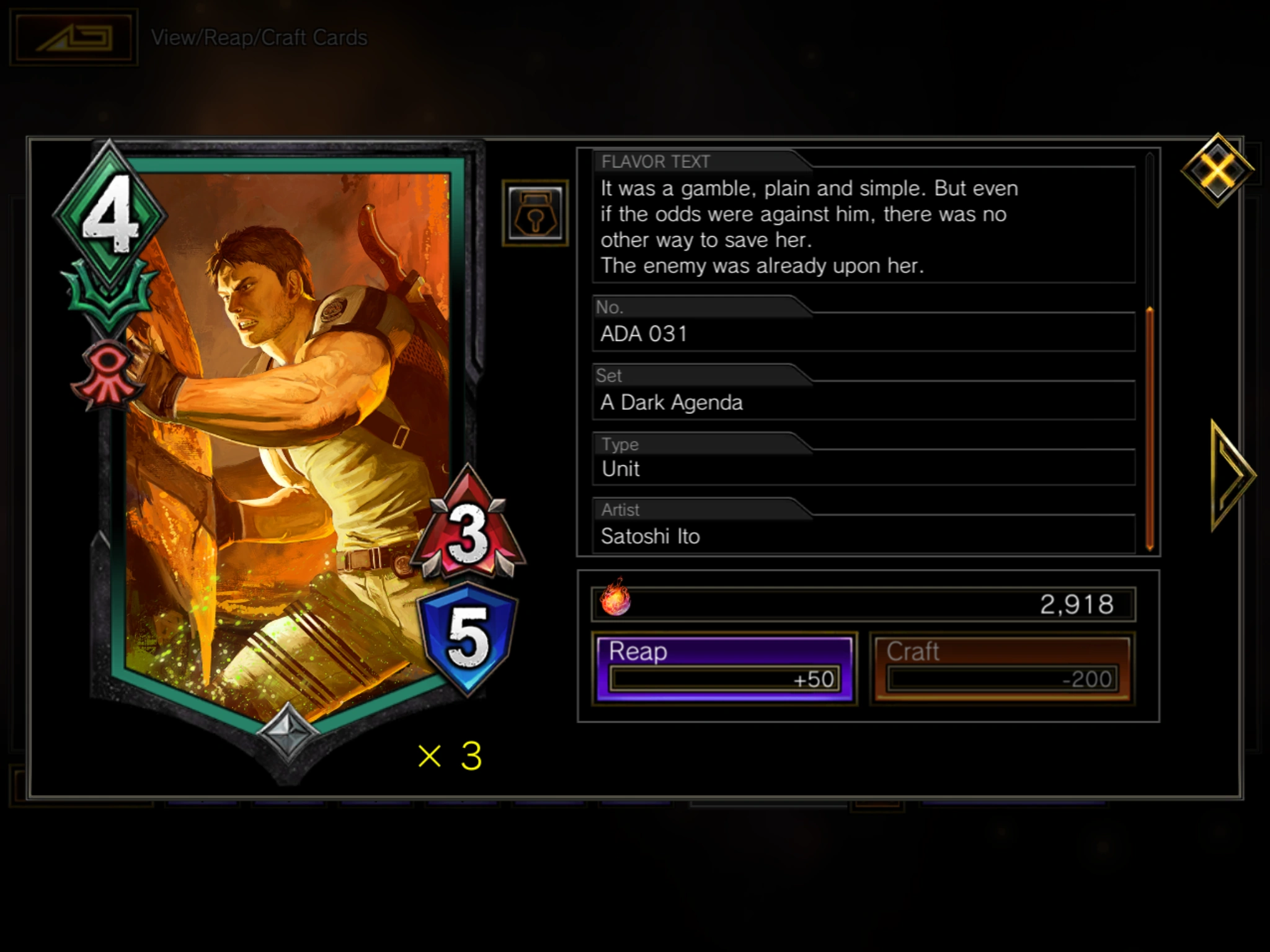Reap this card for +50
Screen dimensions: 1270x952
coord(724,669)
